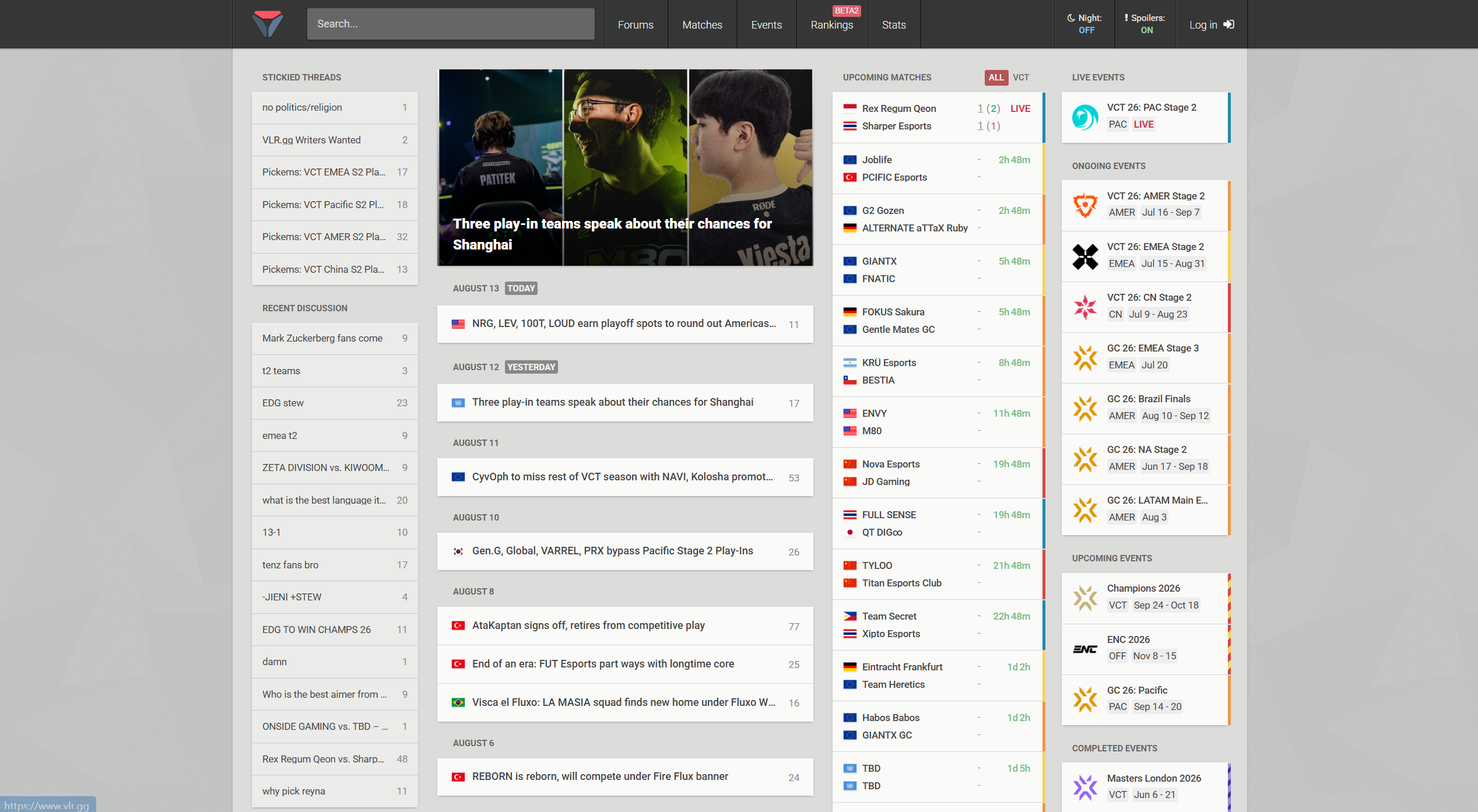This screenshot has width=1478, height=812.
Task: Open the 'EDG TO WIN CHAMPS 26' discussion
Action: pos(335,630)
